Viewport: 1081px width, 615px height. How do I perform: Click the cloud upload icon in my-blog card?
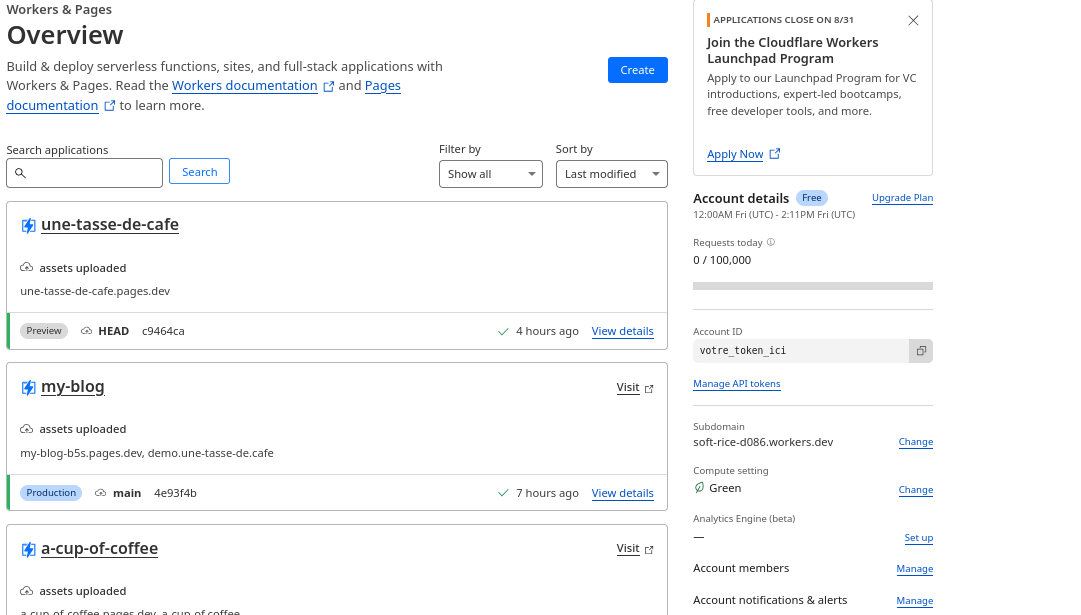26,429
